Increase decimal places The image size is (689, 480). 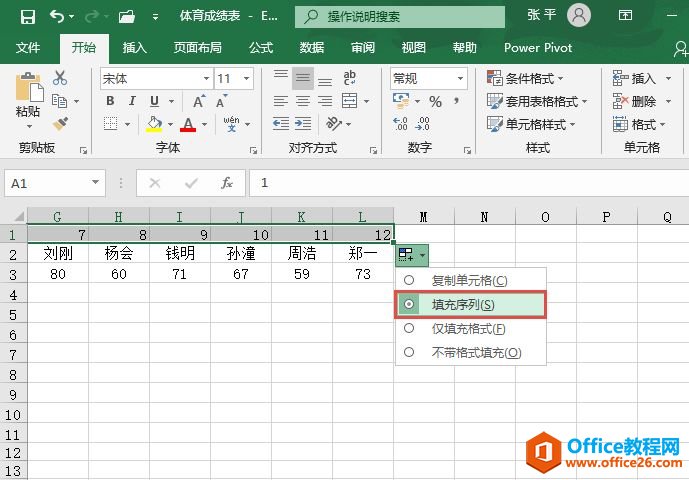pyautogui.click(x=400, y=124)
